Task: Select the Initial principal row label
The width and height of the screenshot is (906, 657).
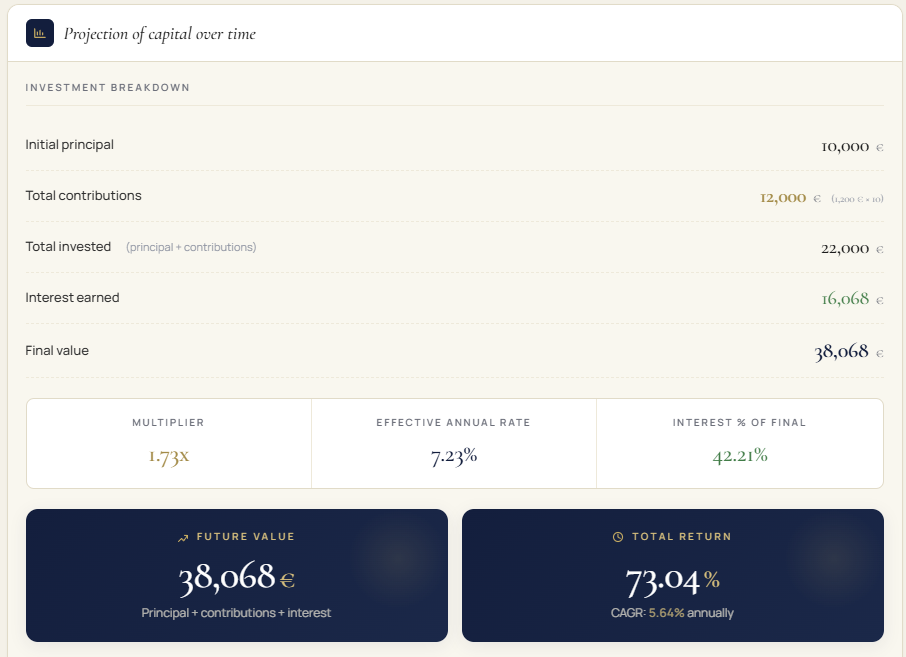Action: 70,145
